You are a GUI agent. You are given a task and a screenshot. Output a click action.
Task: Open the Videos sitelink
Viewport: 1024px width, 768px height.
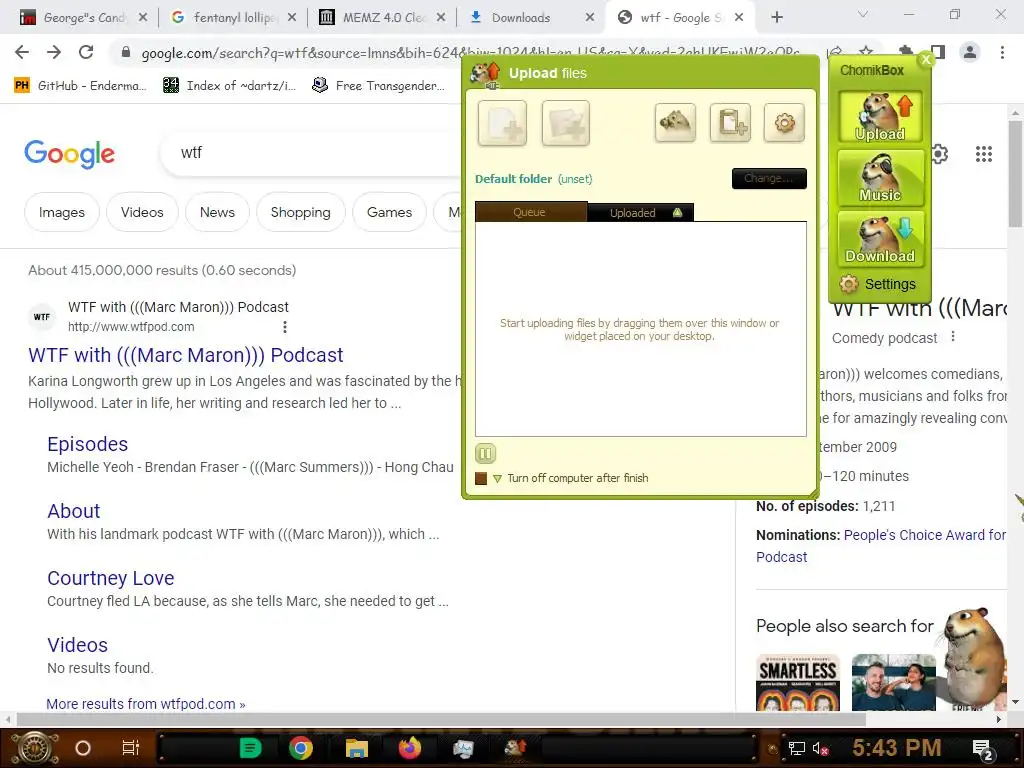[77, 645]
